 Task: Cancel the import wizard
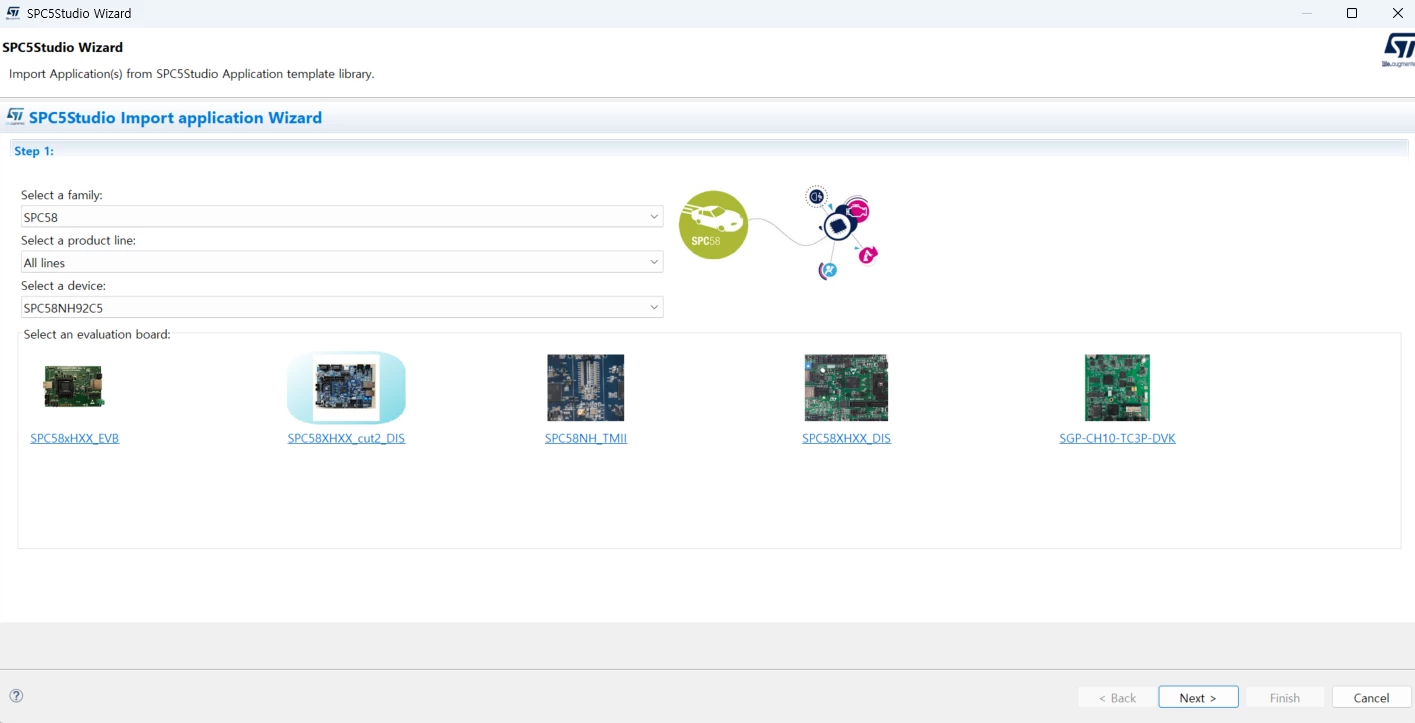(x=1371, y=697)
